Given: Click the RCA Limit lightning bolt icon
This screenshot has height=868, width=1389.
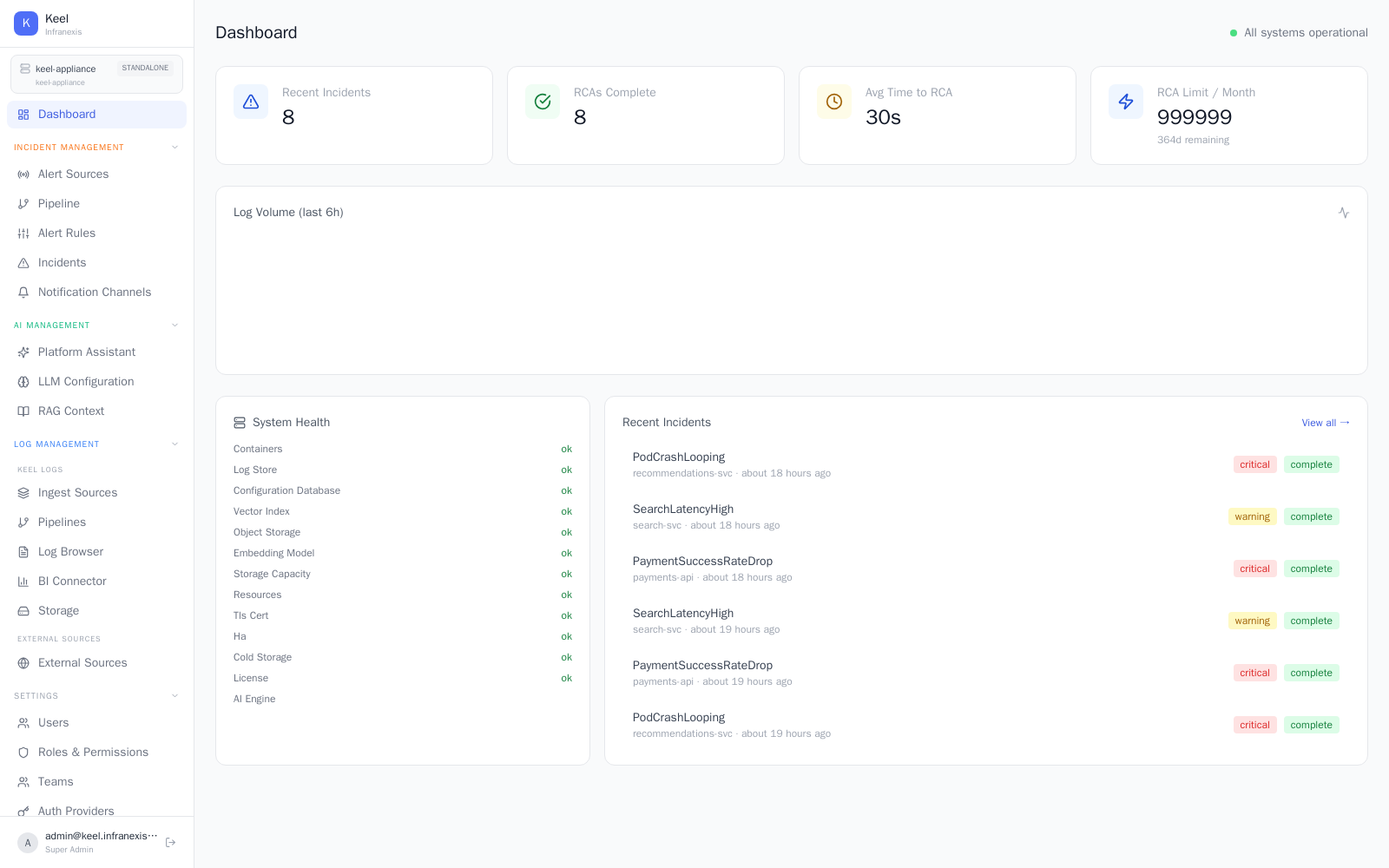Looking at the screenshot, I should point(1126,102).
